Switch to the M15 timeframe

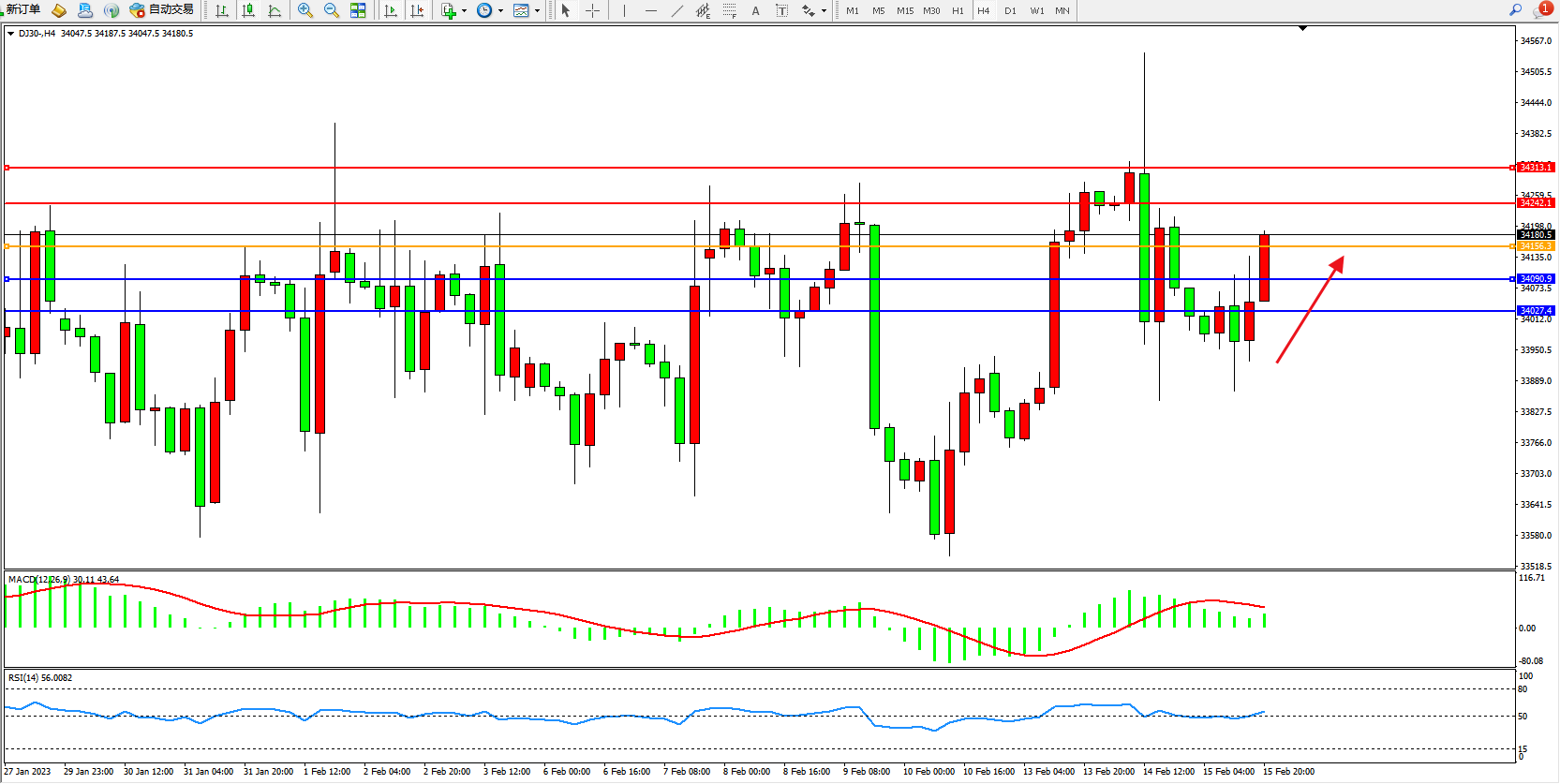pos(904,10)
